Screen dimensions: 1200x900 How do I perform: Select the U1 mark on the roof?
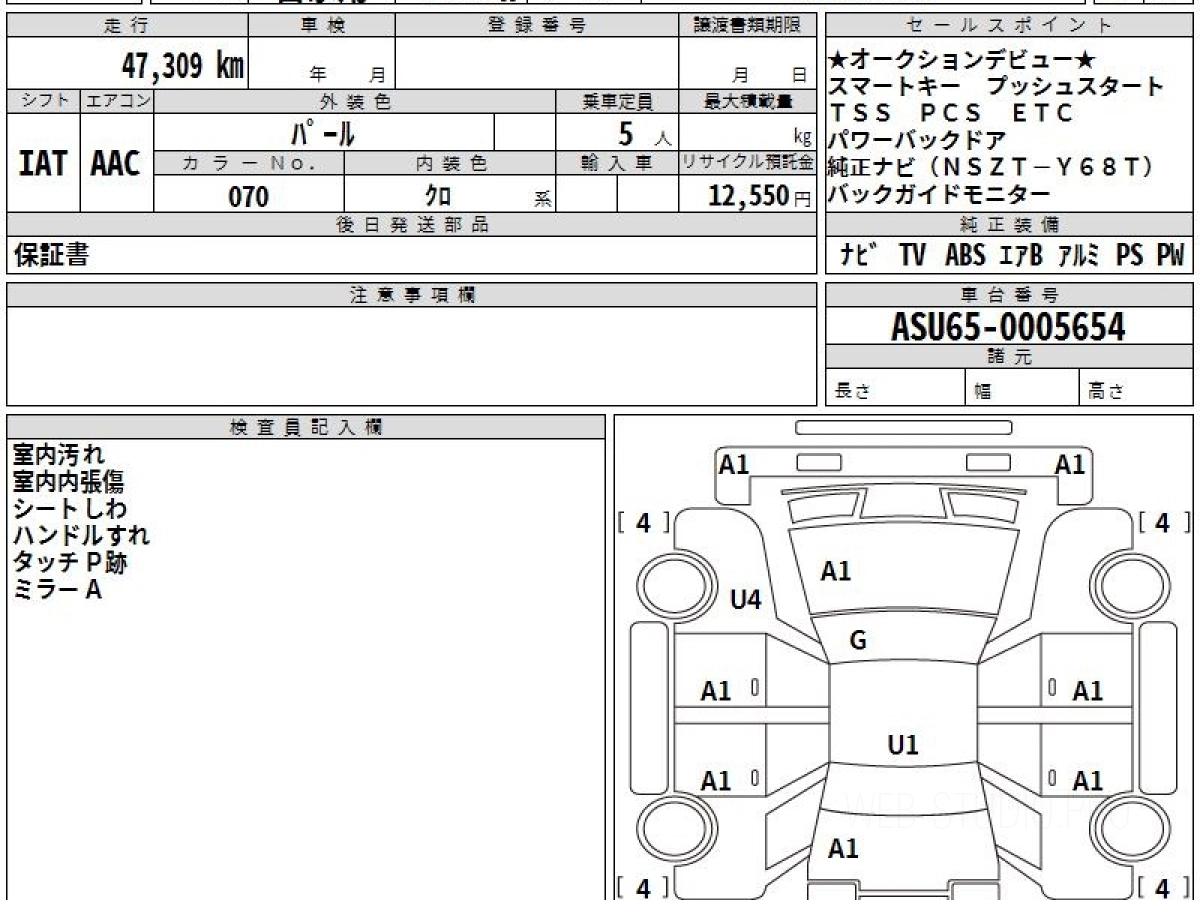pyautogui.click(x=903, y=745)
